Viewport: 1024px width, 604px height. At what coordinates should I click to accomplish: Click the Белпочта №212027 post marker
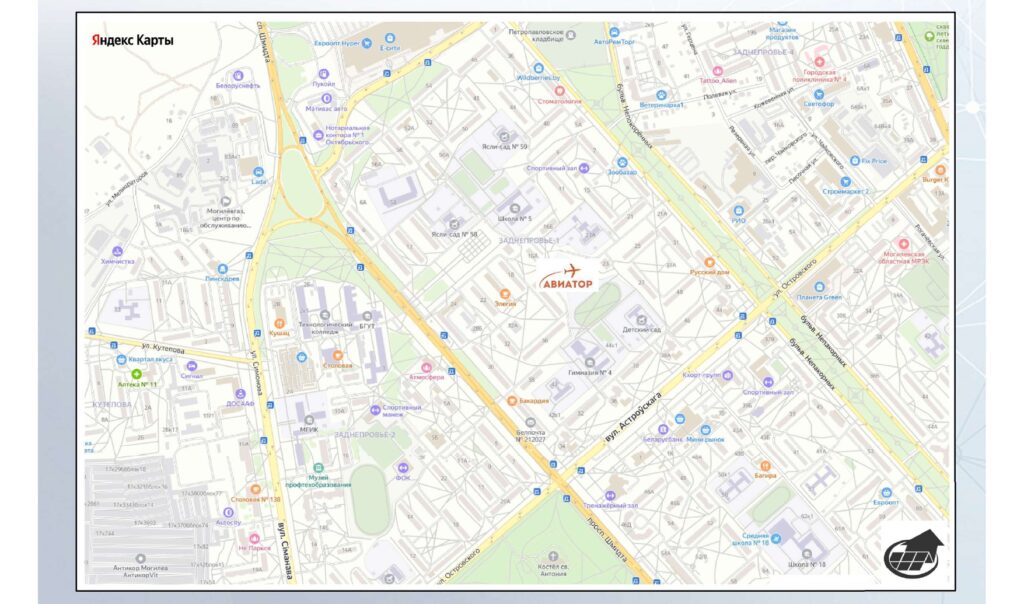point(530,423)
